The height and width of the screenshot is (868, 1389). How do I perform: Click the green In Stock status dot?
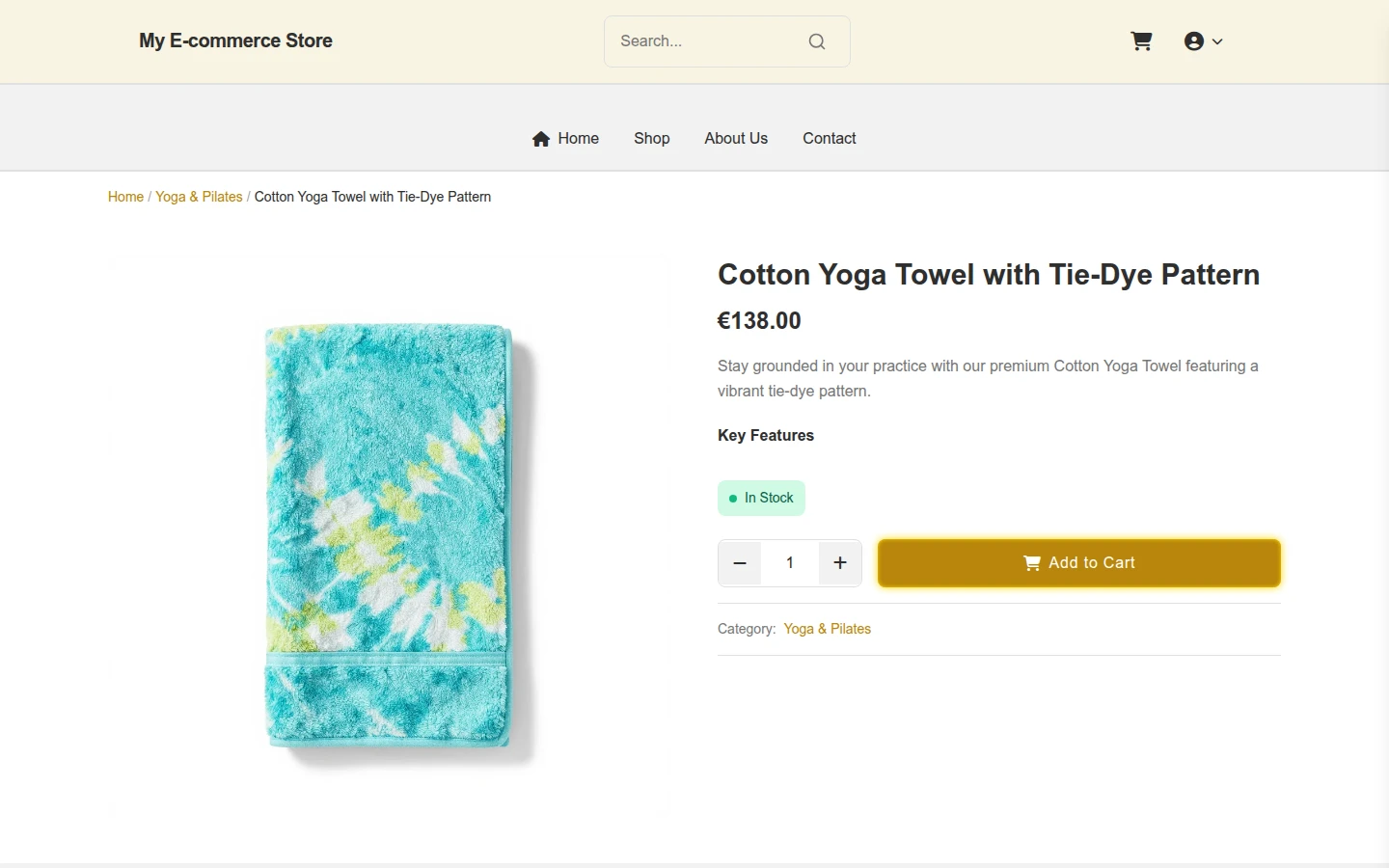click(733, 499)
